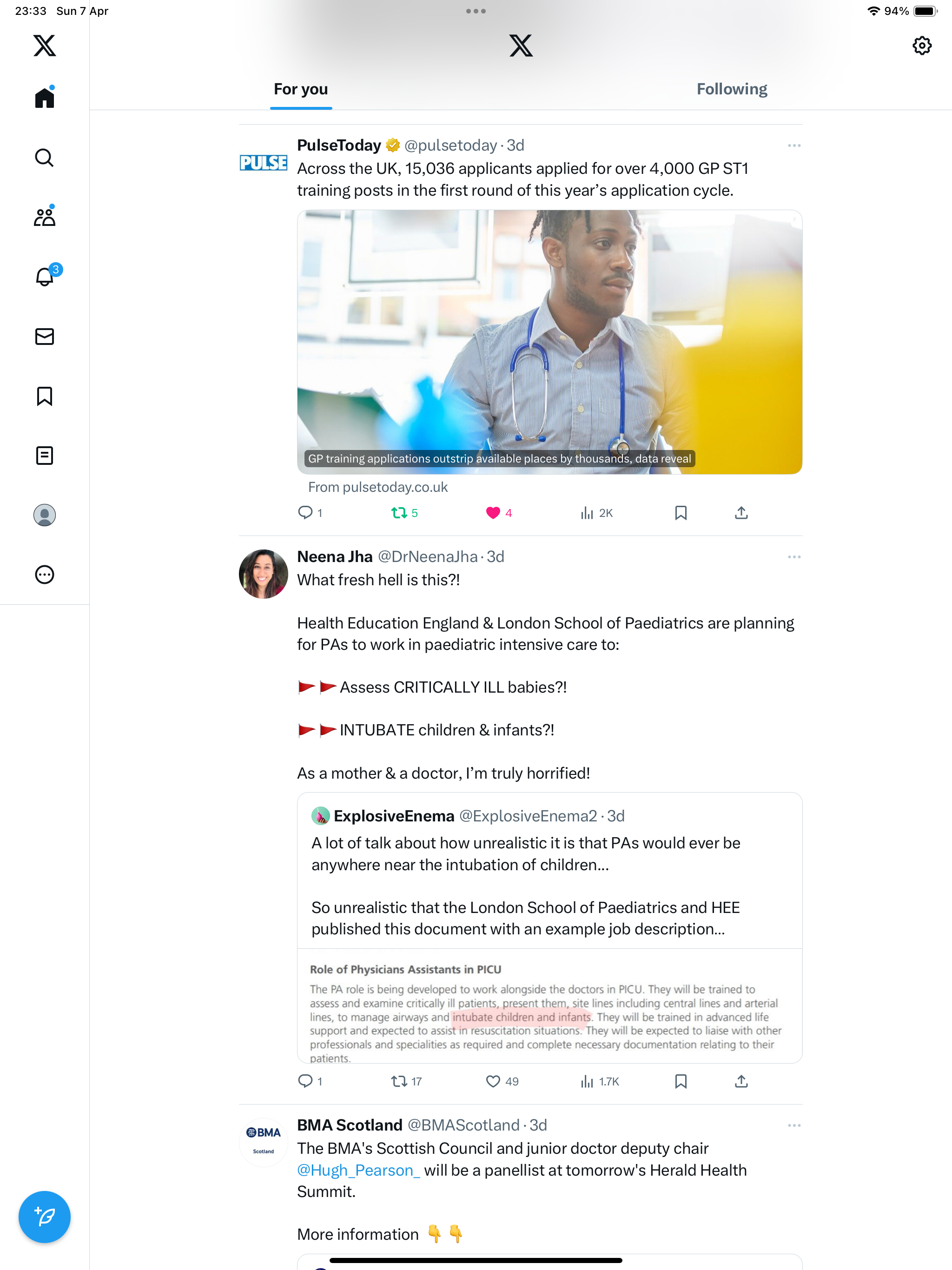Open the pulsetoday.co.uk source link
The image size is (952, 1270).
378,487
